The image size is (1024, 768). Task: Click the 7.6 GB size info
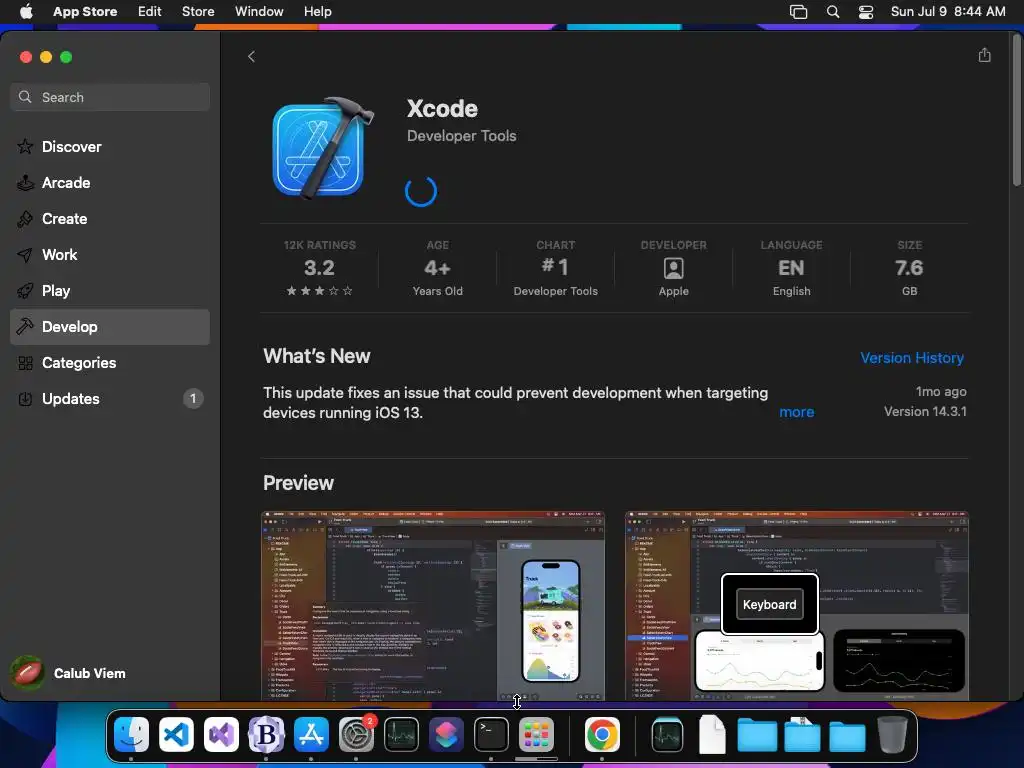909,268
